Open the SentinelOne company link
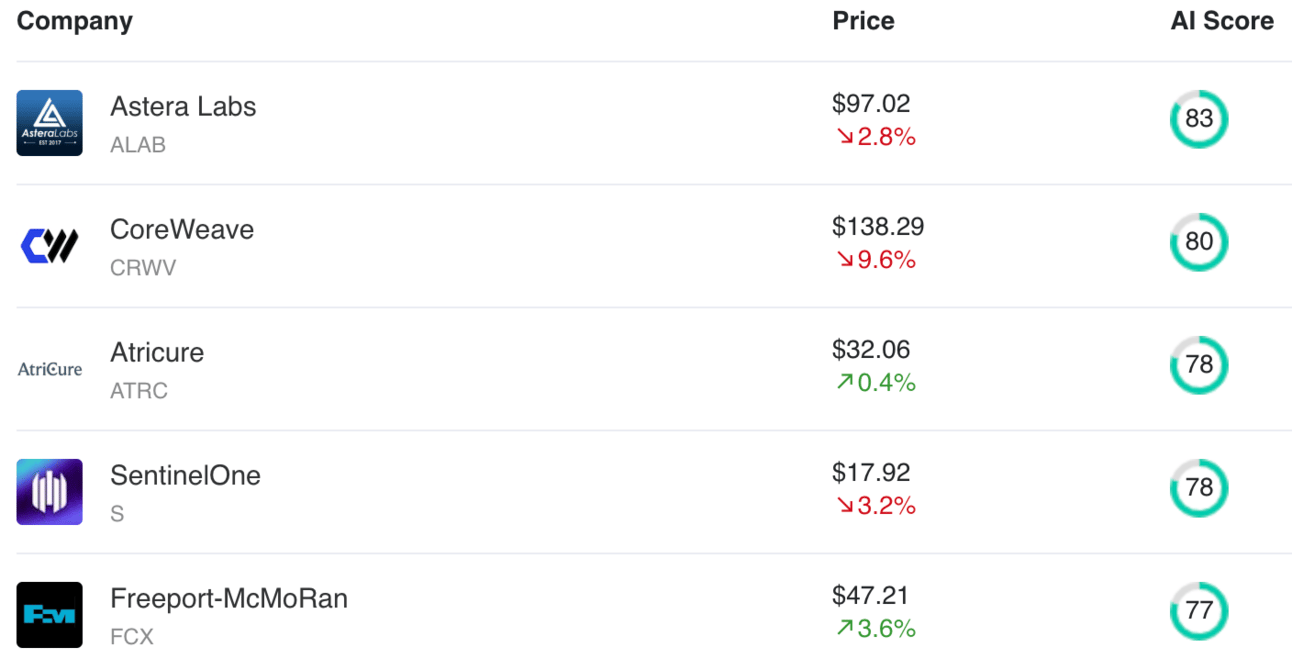This screenshot has height=670, width=1292. (x=185, y=476)
